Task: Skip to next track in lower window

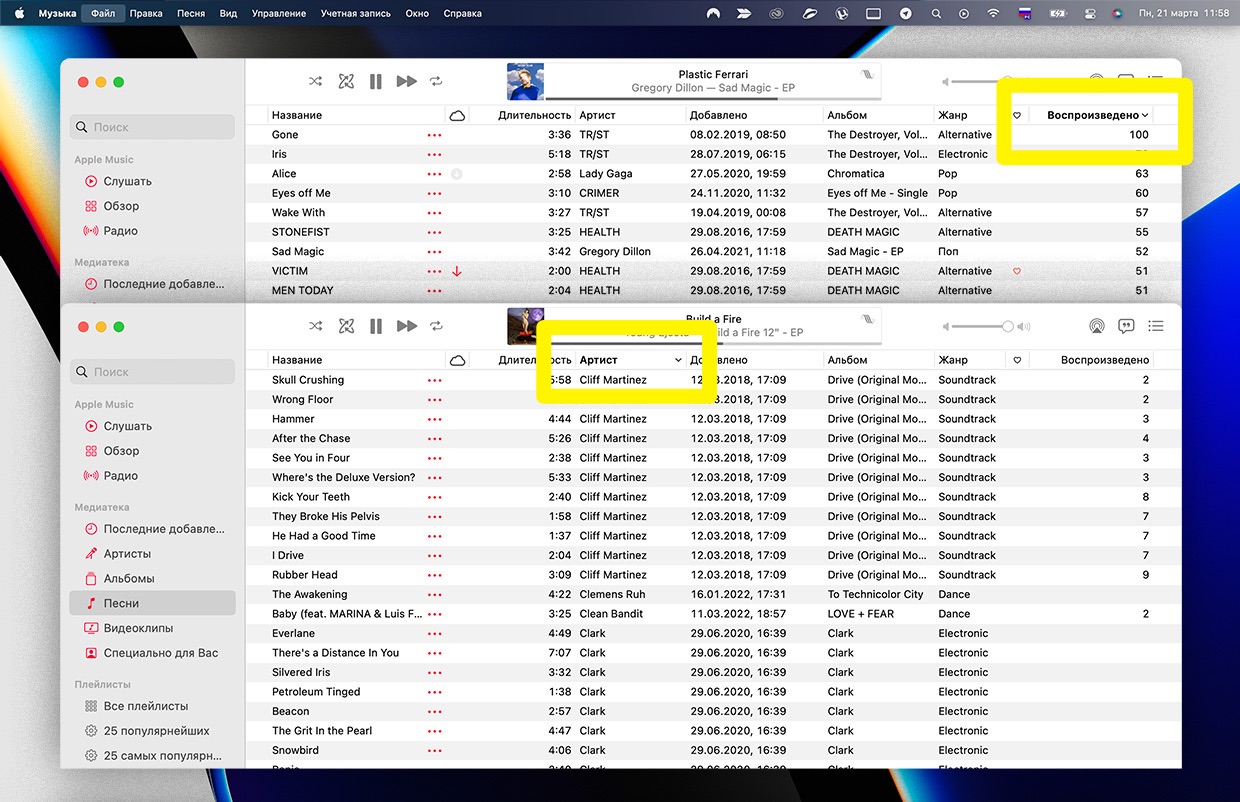Action: tap(406, 326)
